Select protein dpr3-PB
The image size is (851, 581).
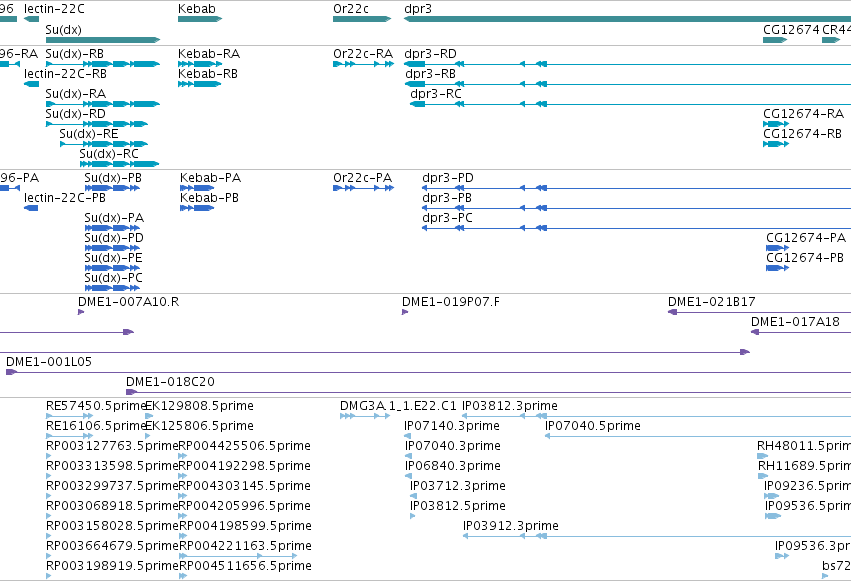637,208
